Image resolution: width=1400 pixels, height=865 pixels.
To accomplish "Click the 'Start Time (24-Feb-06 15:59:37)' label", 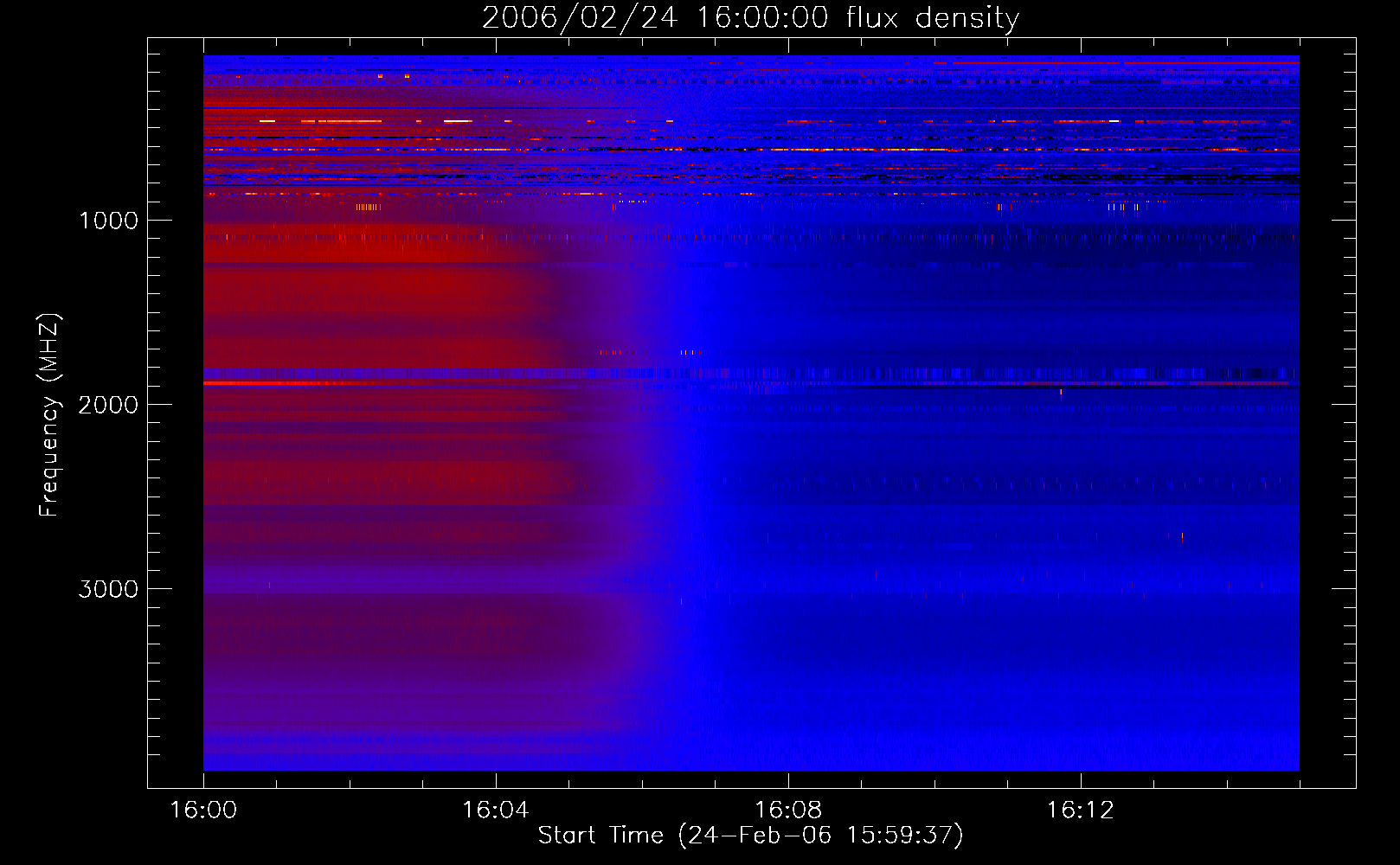I will (750, 836).
